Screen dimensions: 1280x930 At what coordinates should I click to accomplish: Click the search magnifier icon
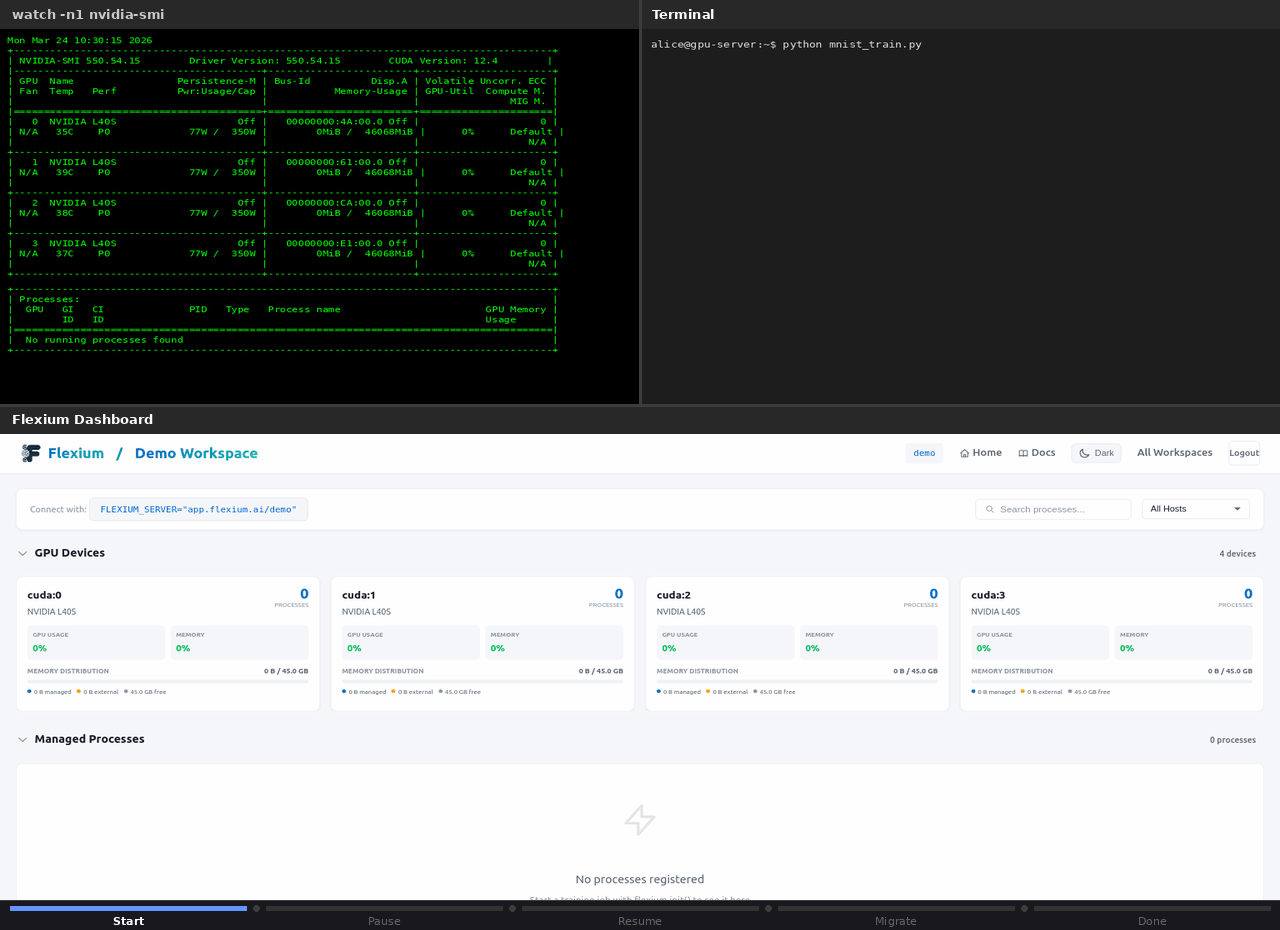pos(990,509)
